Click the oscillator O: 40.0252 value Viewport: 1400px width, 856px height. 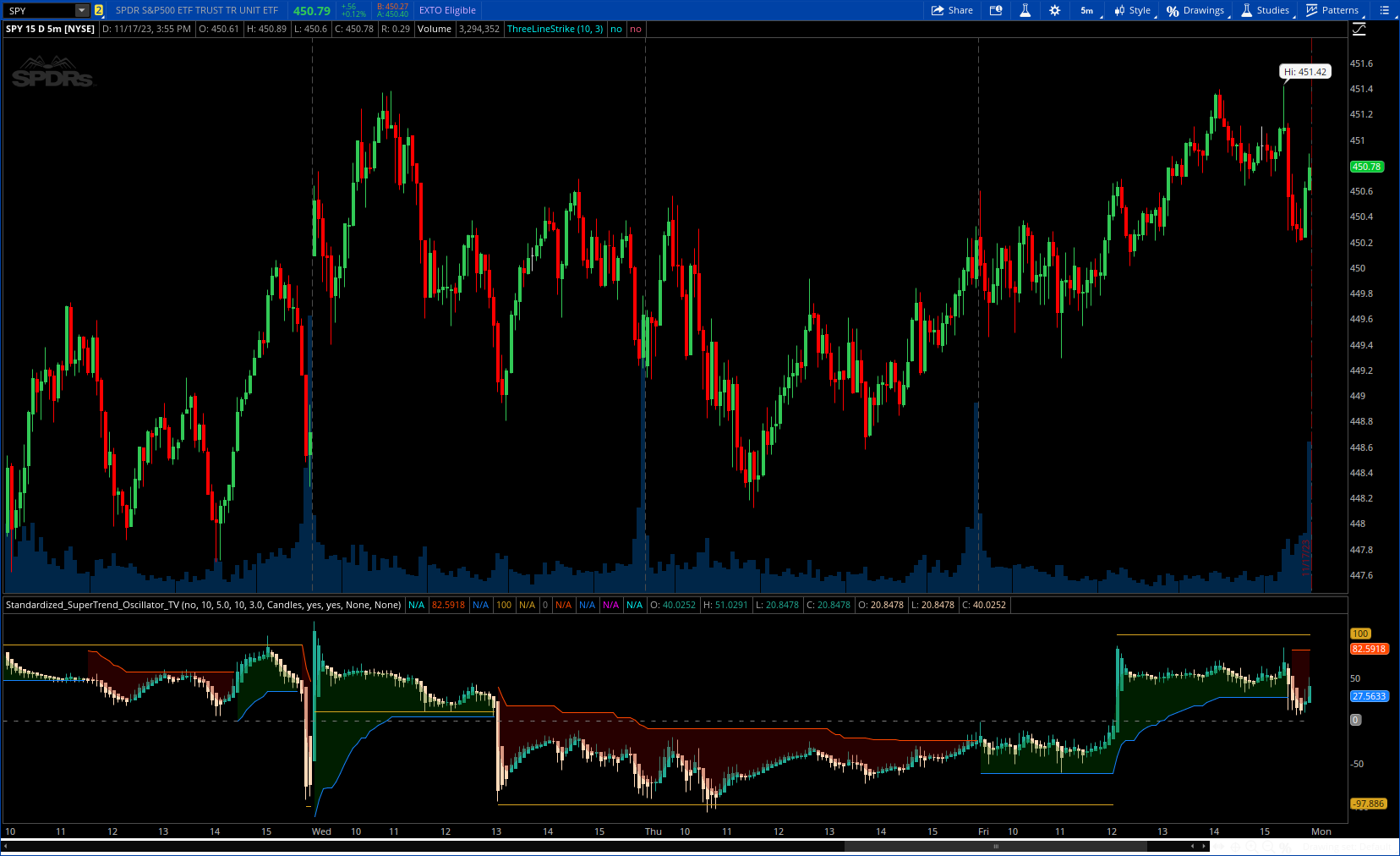pyautogui.click(x=673, y=605)
